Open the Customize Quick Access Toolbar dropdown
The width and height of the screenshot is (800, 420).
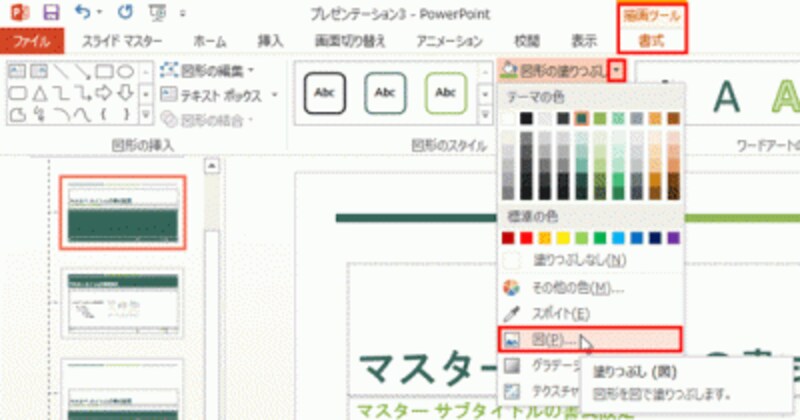(182, 13)
